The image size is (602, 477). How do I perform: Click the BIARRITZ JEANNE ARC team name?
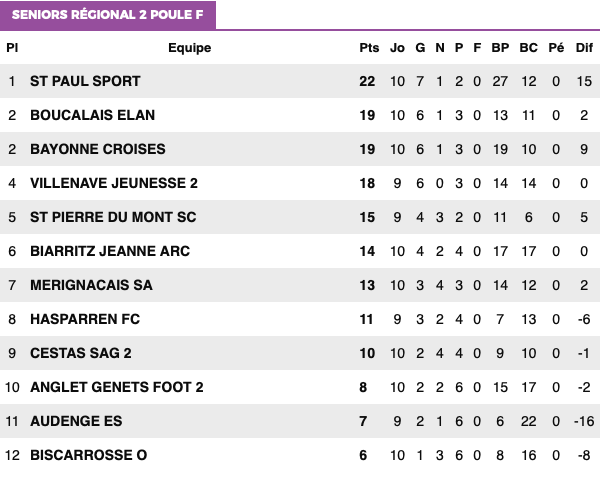pos(110,251)
